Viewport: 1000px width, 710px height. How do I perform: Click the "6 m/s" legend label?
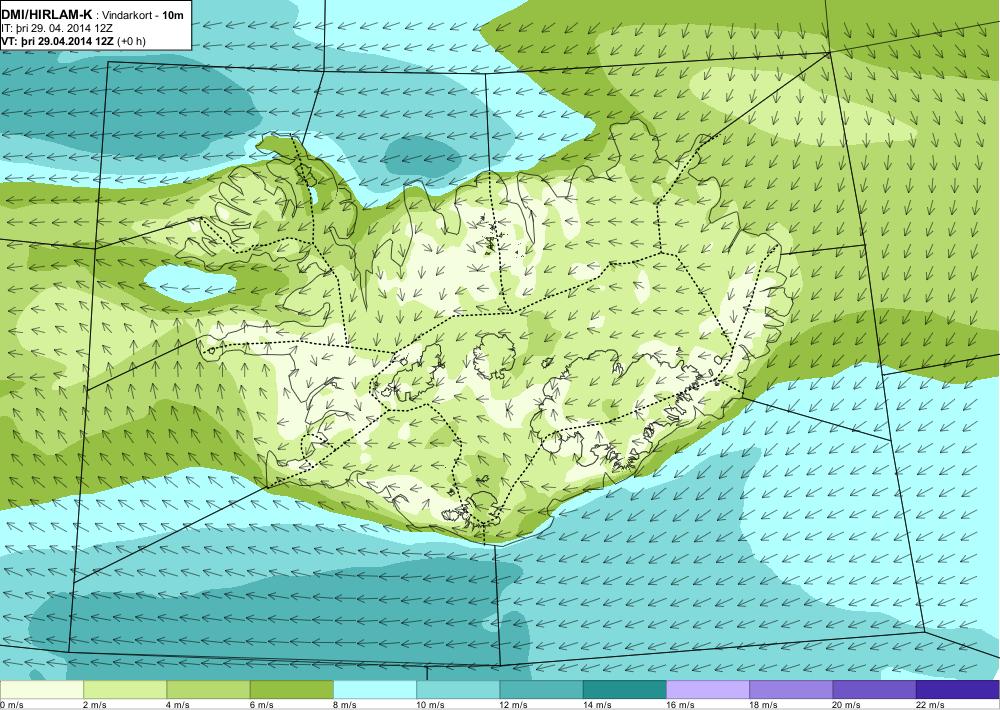(x=261, y=705)
